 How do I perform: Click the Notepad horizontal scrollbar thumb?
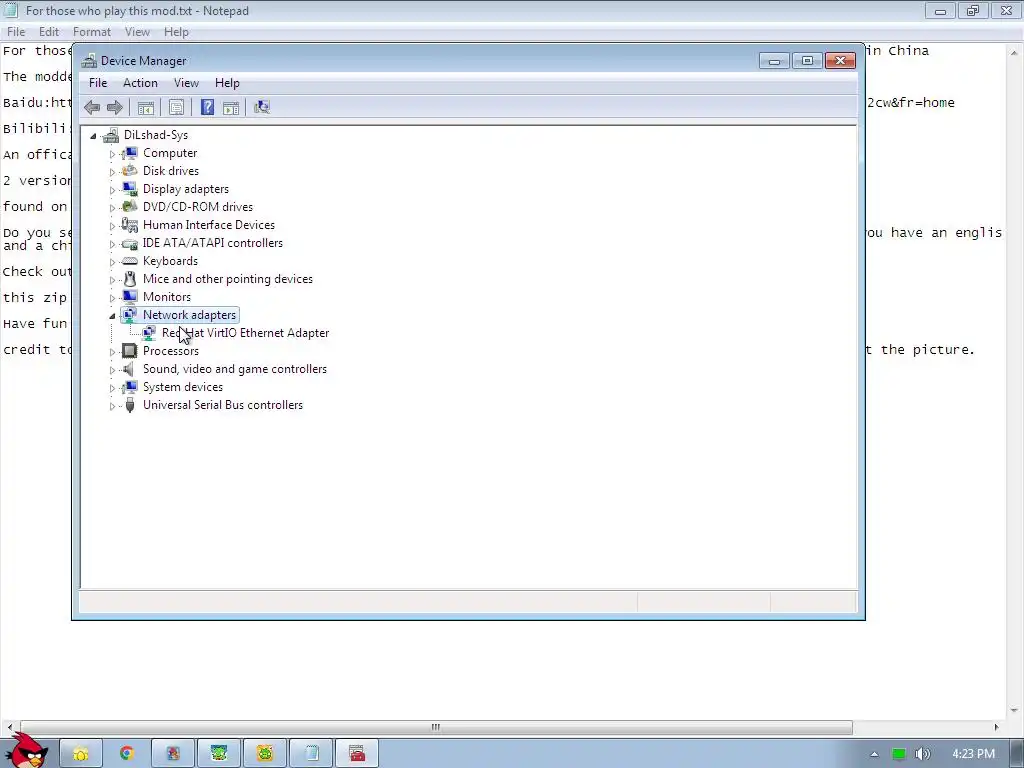click(x=436, y=727)
